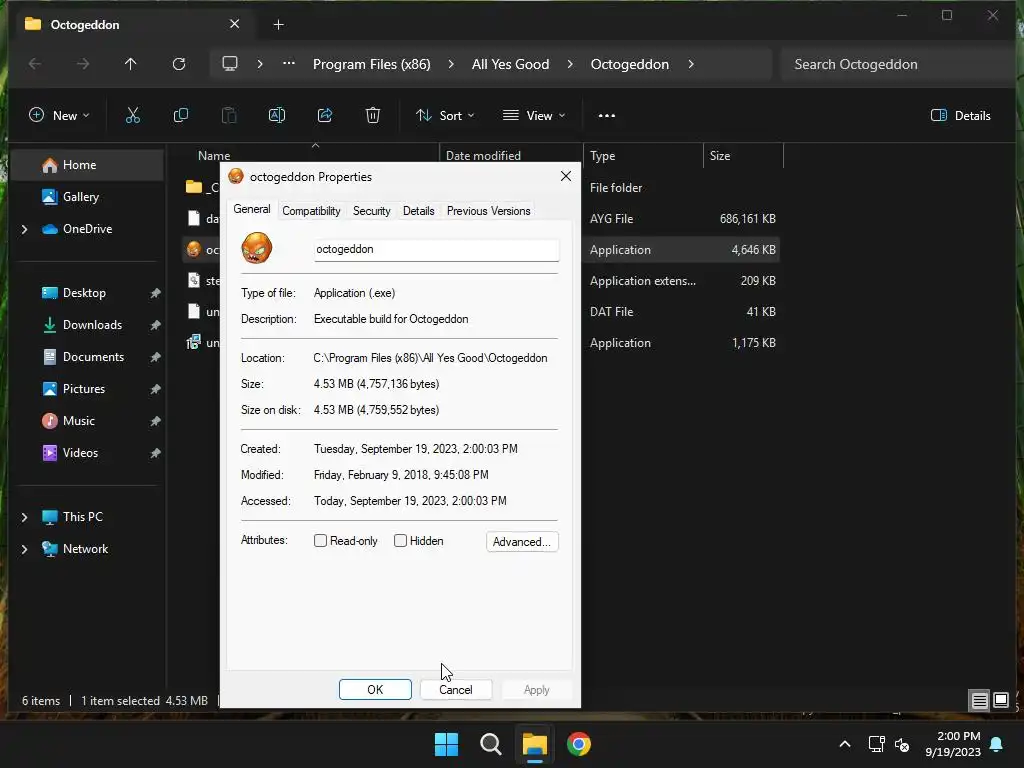
Task: Open taskbar Search
Action: tap(490, 744)
